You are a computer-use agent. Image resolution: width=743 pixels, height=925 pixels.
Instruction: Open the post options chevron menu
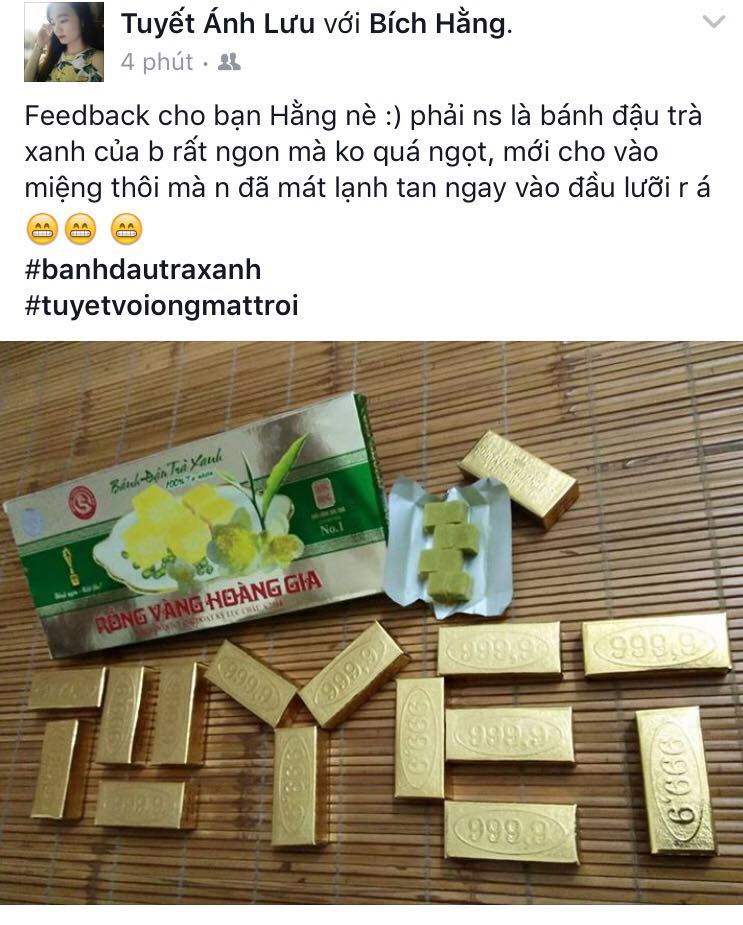click(714, 22)
